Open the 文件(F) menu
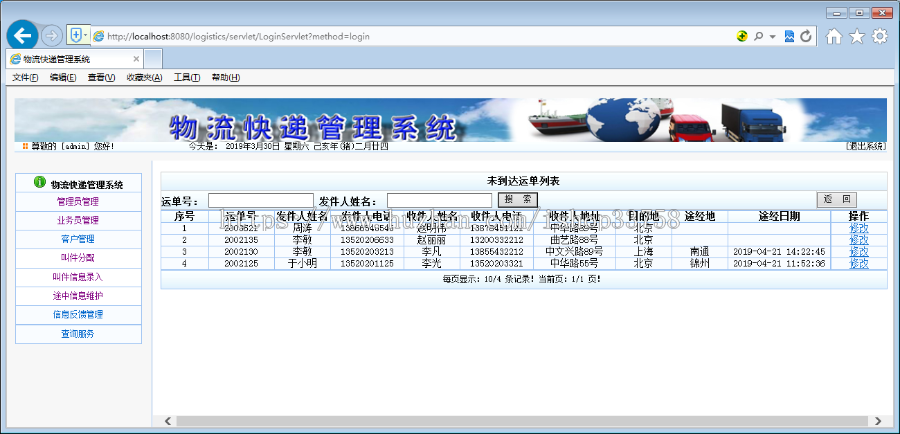 pos(25,78)
